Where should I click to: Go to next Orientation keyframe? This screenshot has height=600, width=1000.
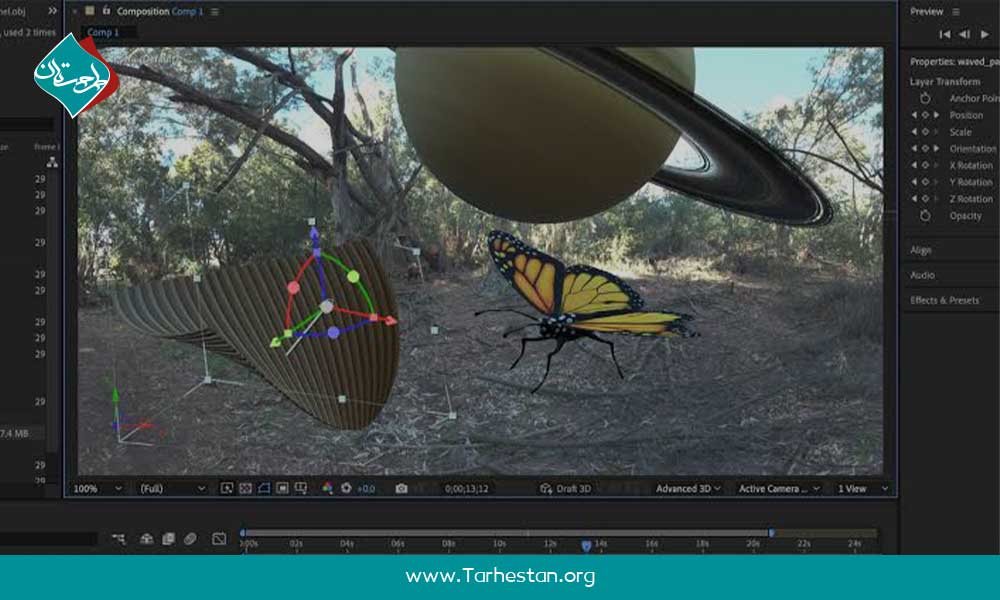pos(936,149)
